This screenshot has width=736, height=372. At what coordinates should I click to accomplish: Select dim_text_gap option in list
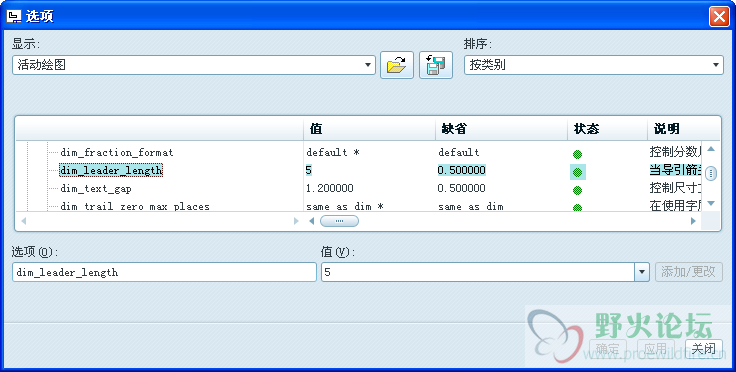96,189
